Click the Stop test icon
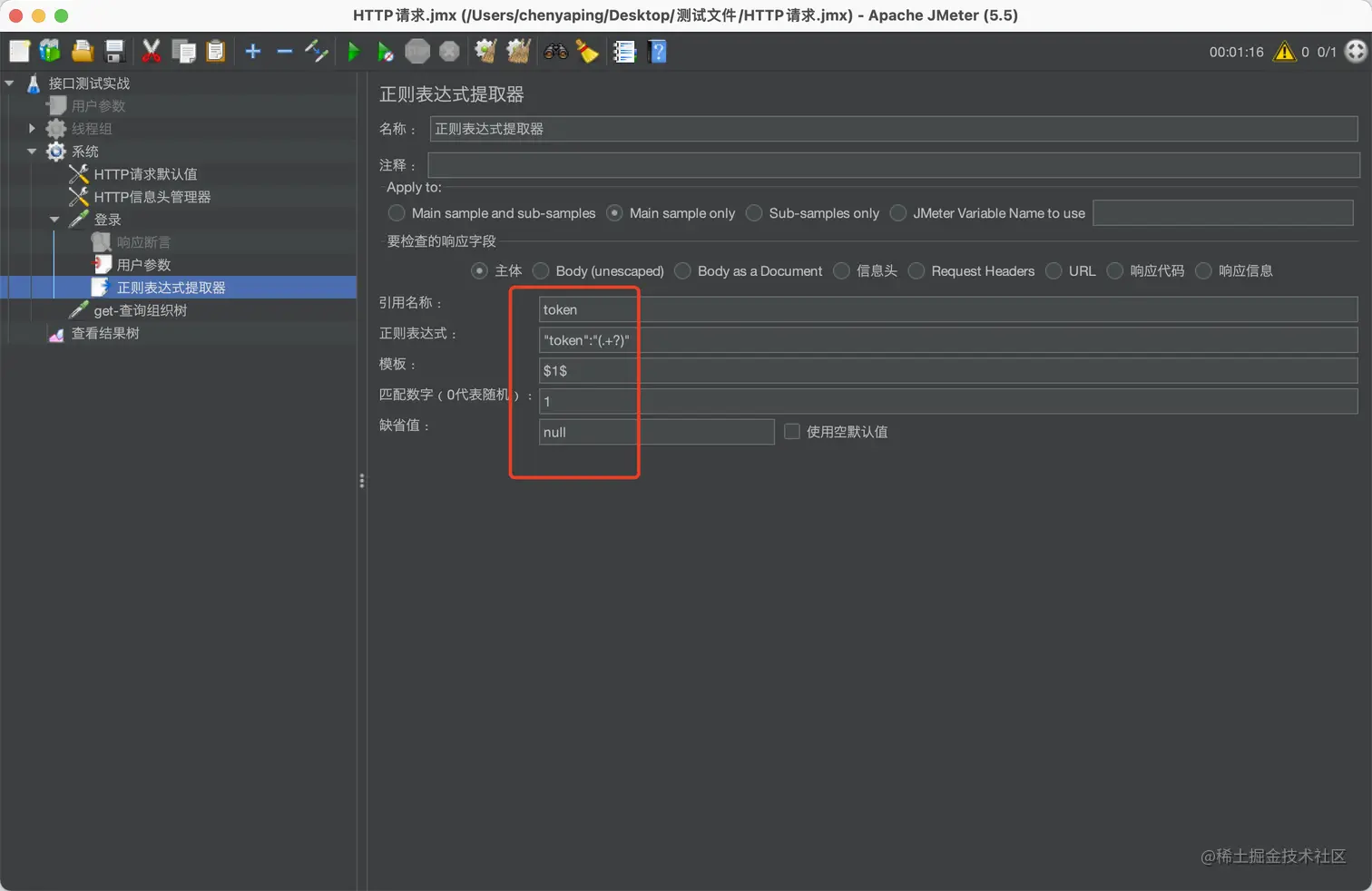The height and width of the screenshot is (891, 1372). pos(417,52)
